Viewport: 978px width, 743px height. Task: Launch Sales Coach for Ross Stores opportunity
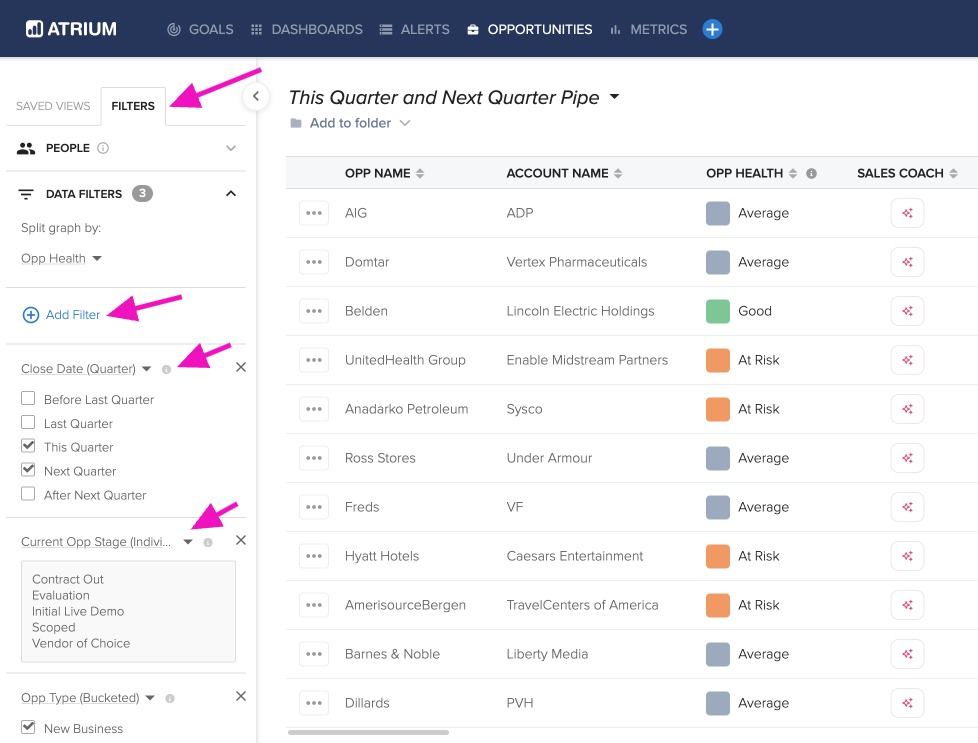coord(907,458)
